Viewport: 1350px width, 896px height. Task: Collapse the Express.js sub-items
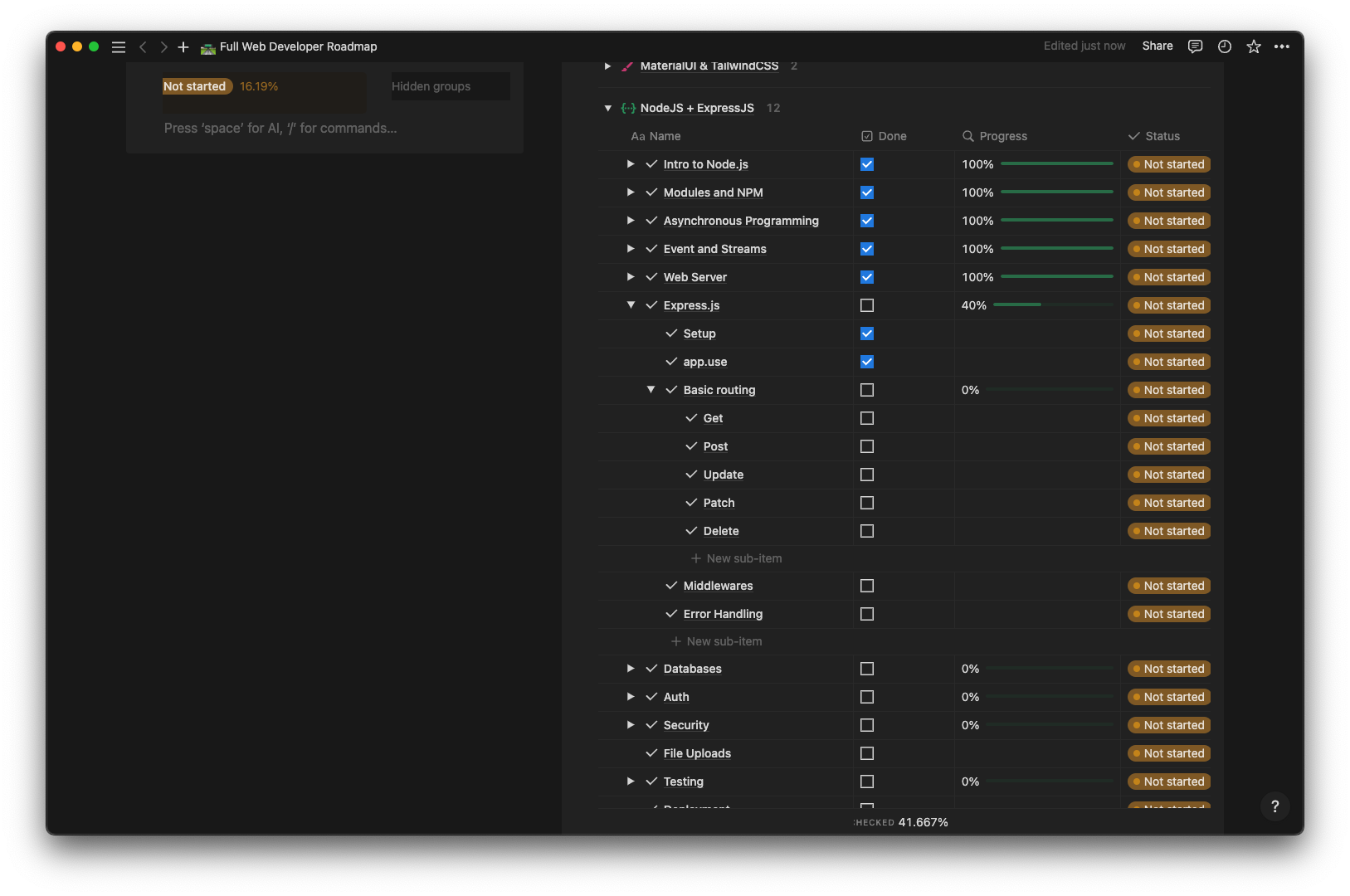pos(631,305)
